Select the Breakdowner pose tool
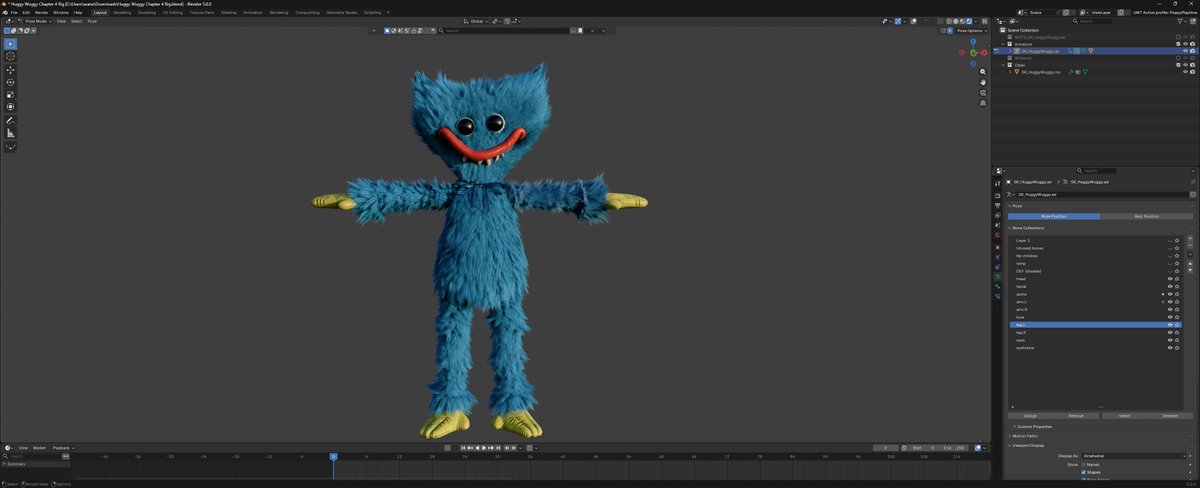The height and width of the screenshot is (488, 1200). (x=11, y=147)
